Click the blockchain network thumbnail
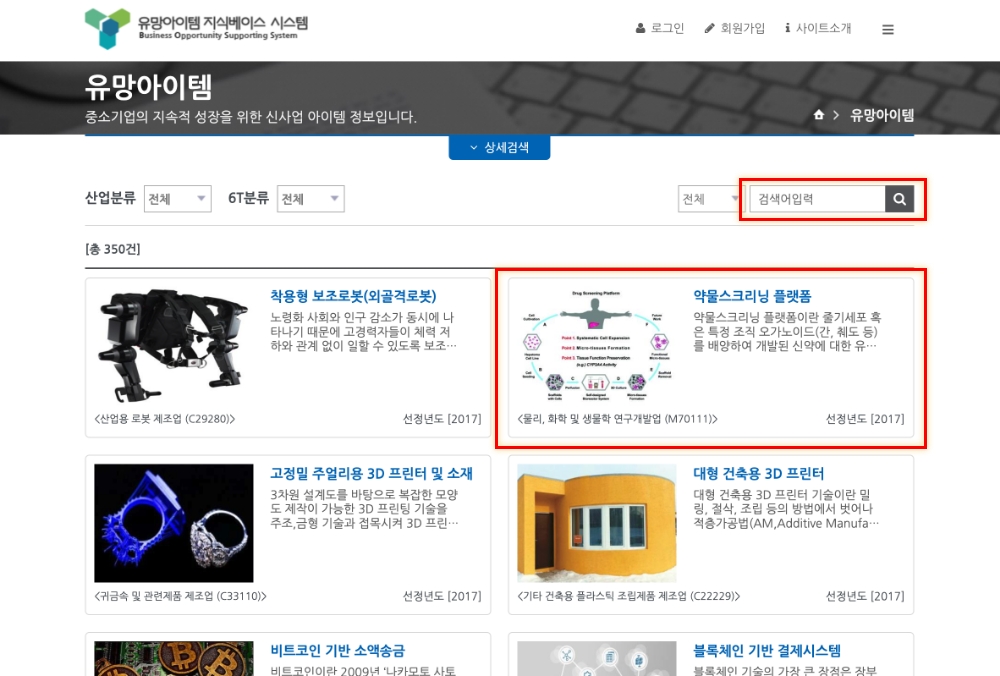The image size is (1000, 676). click(596, 659)
